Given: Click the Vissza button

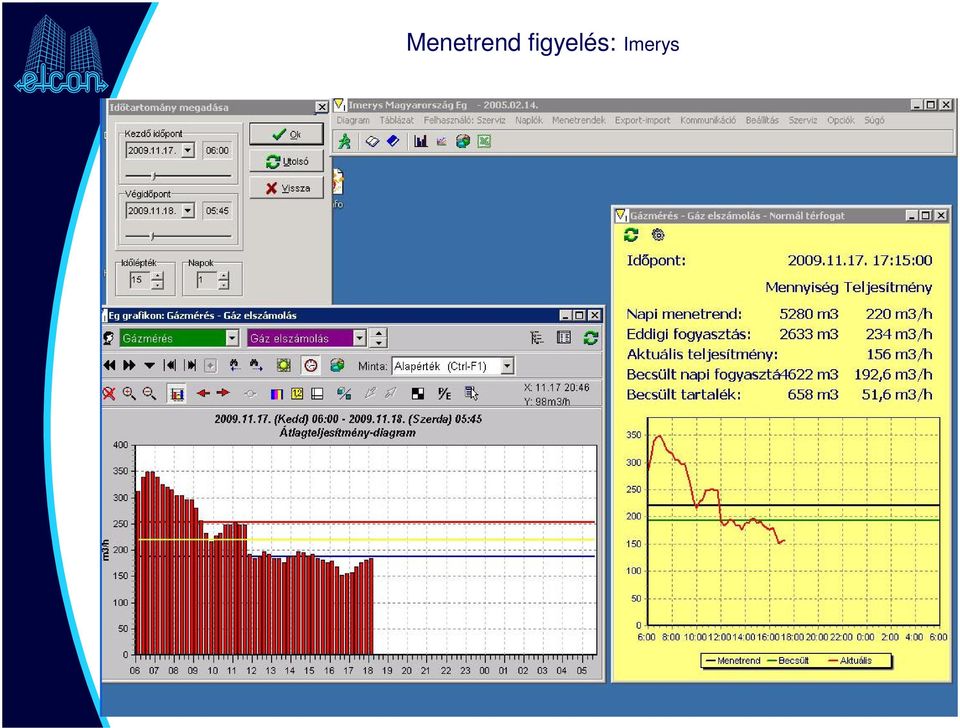Looking at the screenshot, I should pyautogui.click(x=286, y=188).
